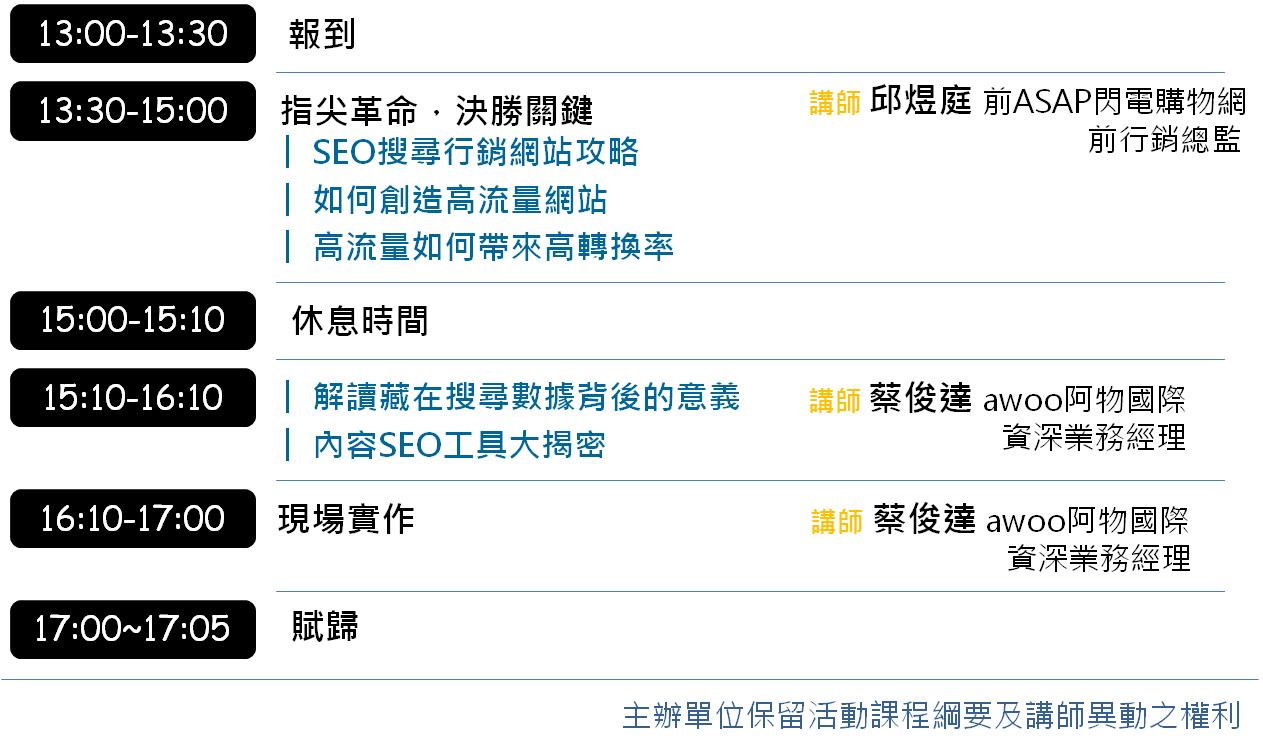Click the 賦歸 closing label

coord(325,626)
